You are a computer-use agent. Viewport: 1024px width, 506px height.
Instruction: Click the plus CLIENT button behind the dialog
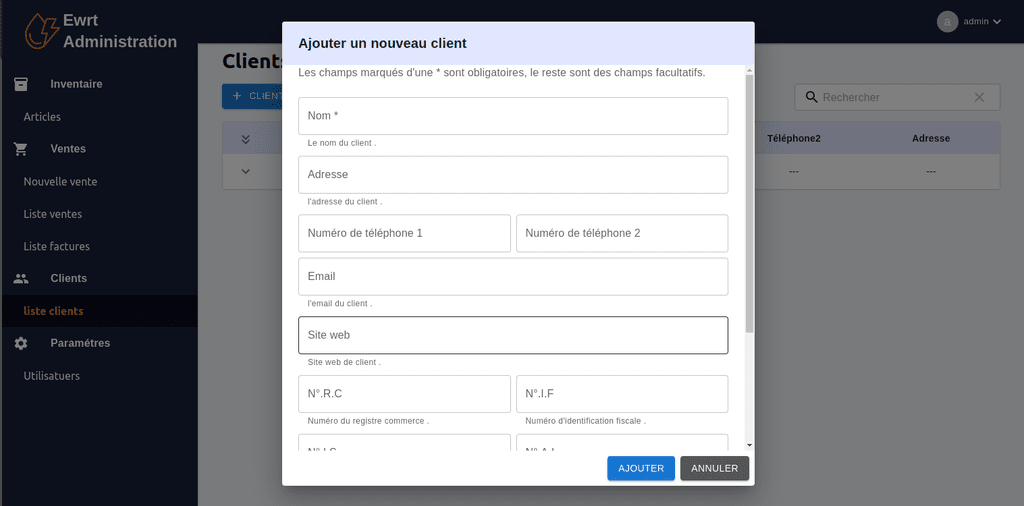[253, 96]
